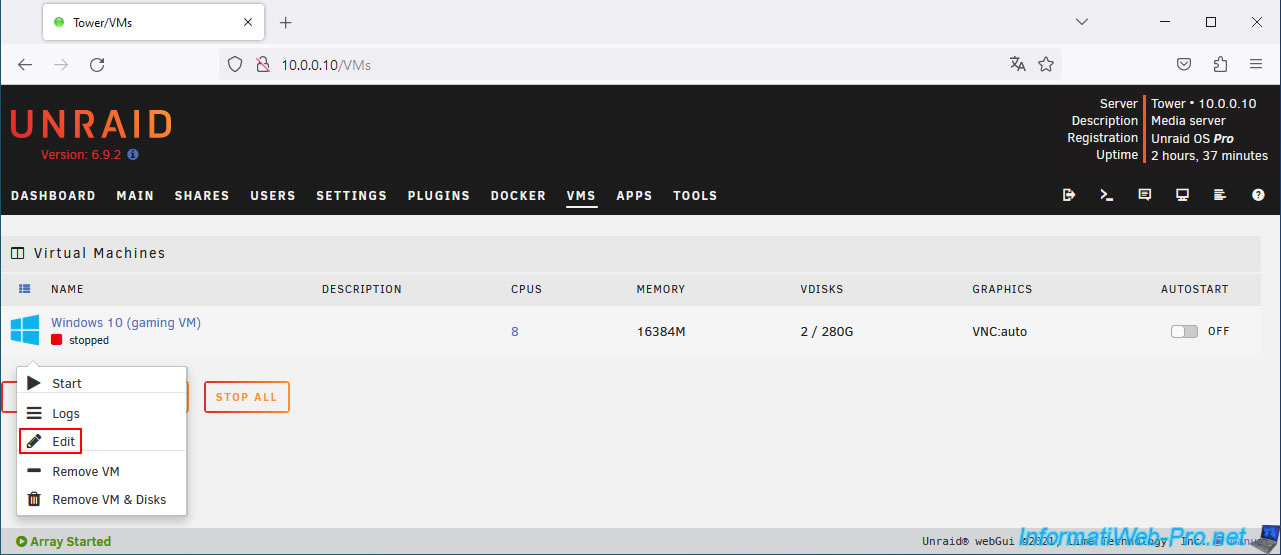The image size is (1281, 555).
Task: Click the NAME column header
Action: [67, 289]
